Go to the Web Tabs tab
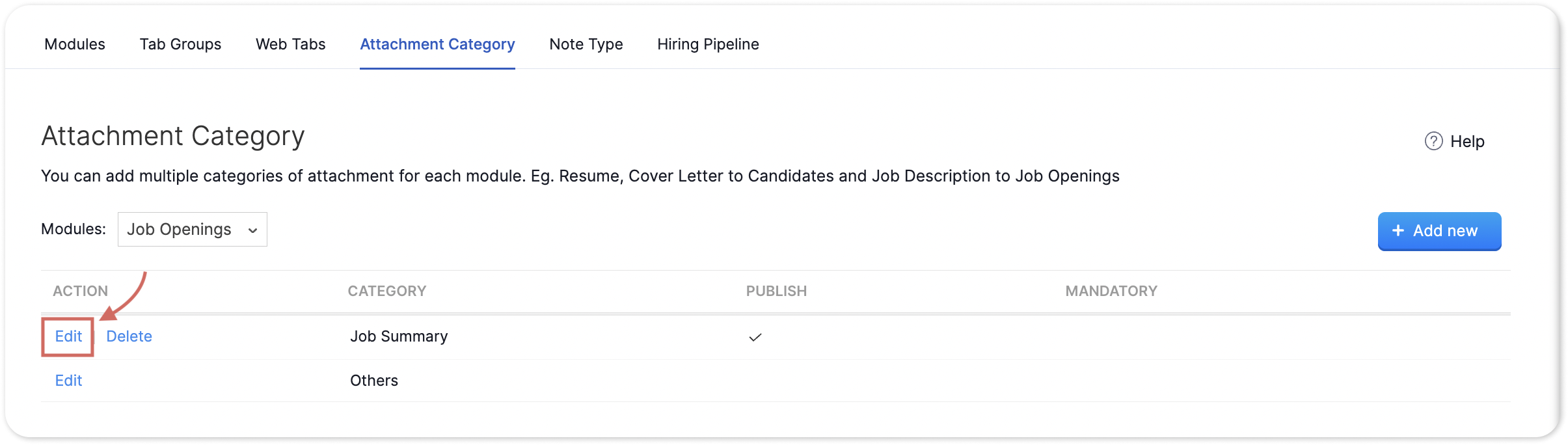This screenshot has width=1568, height=445. point(290,44)
